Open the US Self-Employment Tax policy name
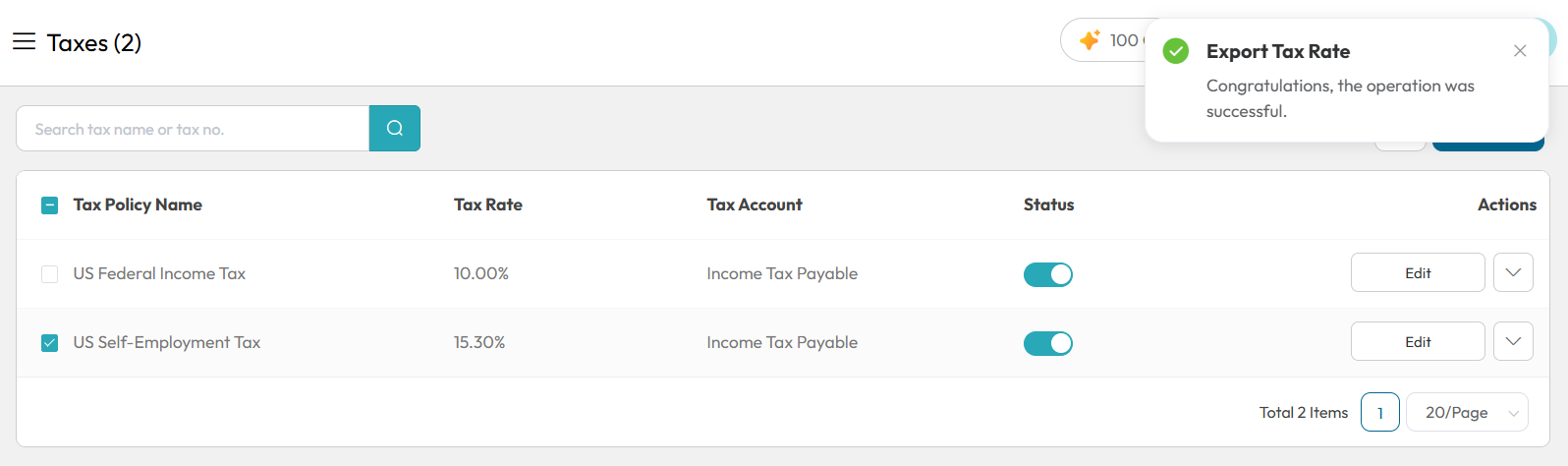The height and width of the screenshot is (466, 1568). tap(167, 342)
